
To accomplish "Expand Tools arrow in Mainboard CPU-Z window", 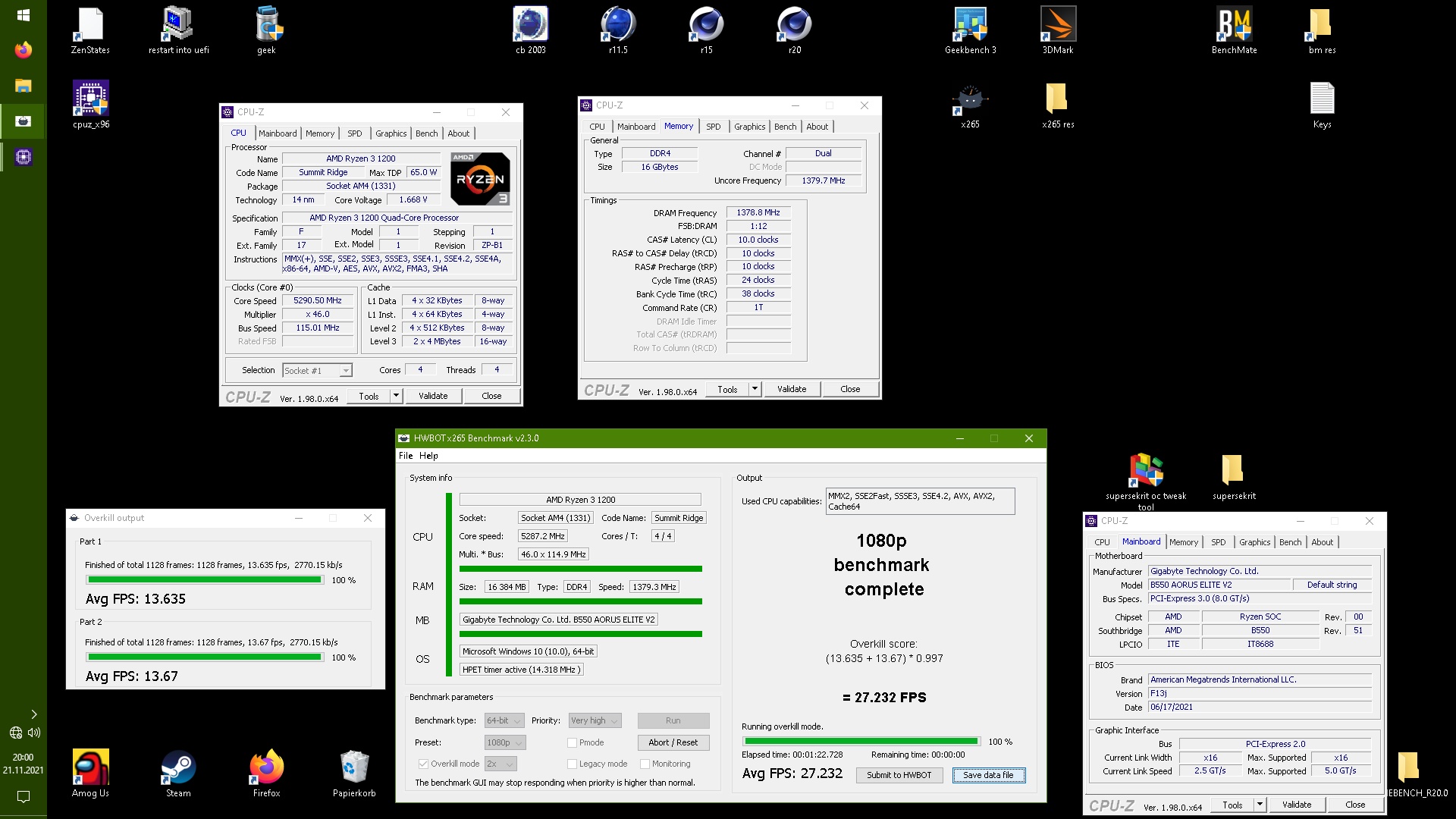I will (1260, 805).
